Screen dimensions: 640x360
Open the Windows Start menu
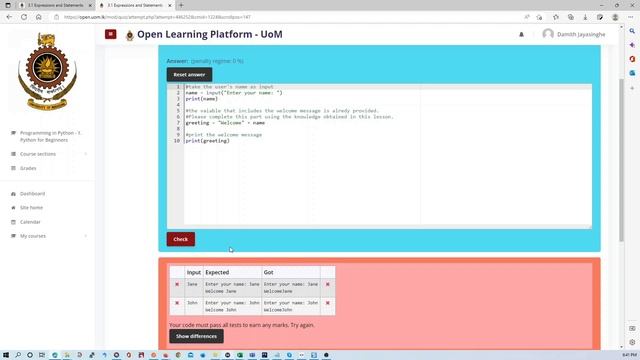pos(6,355)
